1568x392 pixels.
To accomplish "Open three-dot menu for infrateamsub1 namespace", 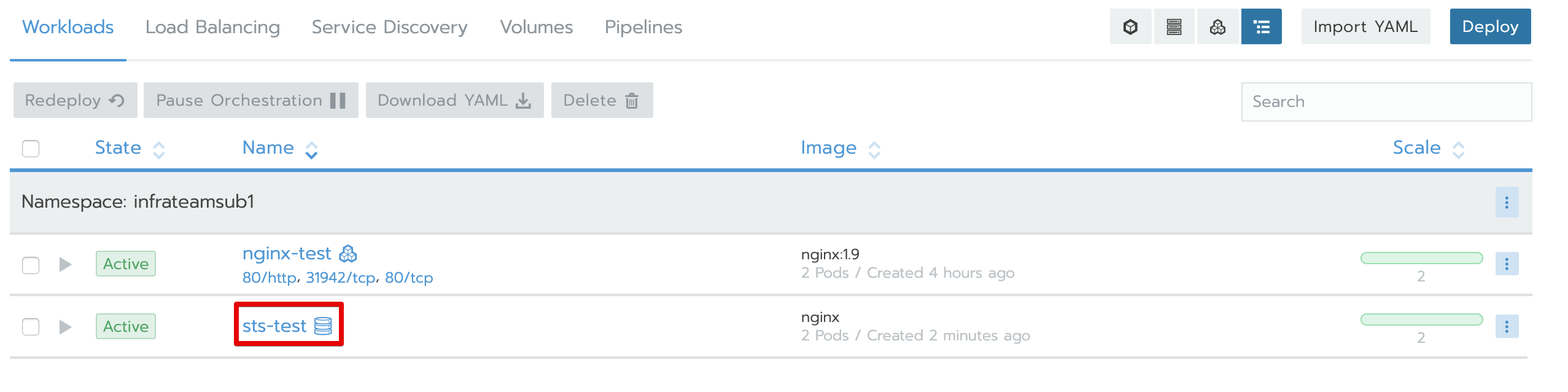I will (1506, 202).
